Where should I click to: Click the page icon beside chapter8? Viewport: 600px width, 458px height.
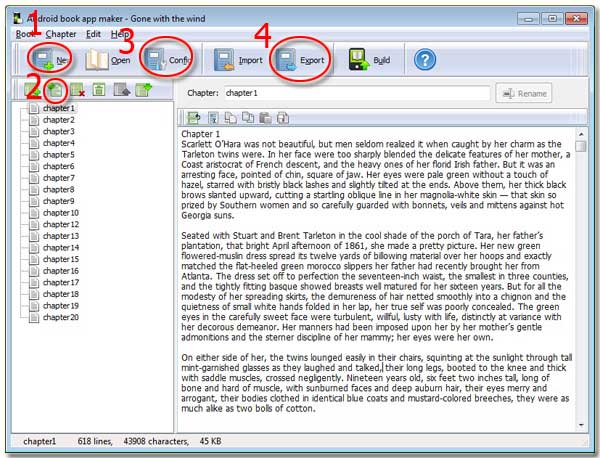click(x=34, y=190)
